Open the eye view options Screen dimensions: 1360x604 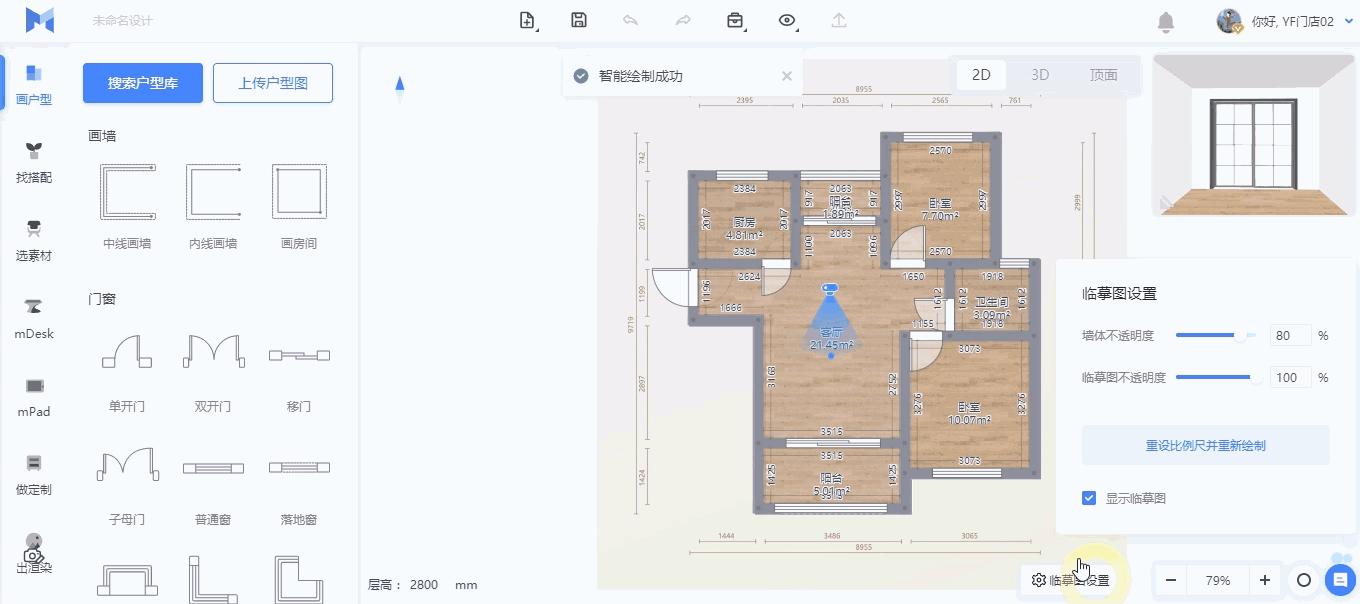click(x=788, y=20)
